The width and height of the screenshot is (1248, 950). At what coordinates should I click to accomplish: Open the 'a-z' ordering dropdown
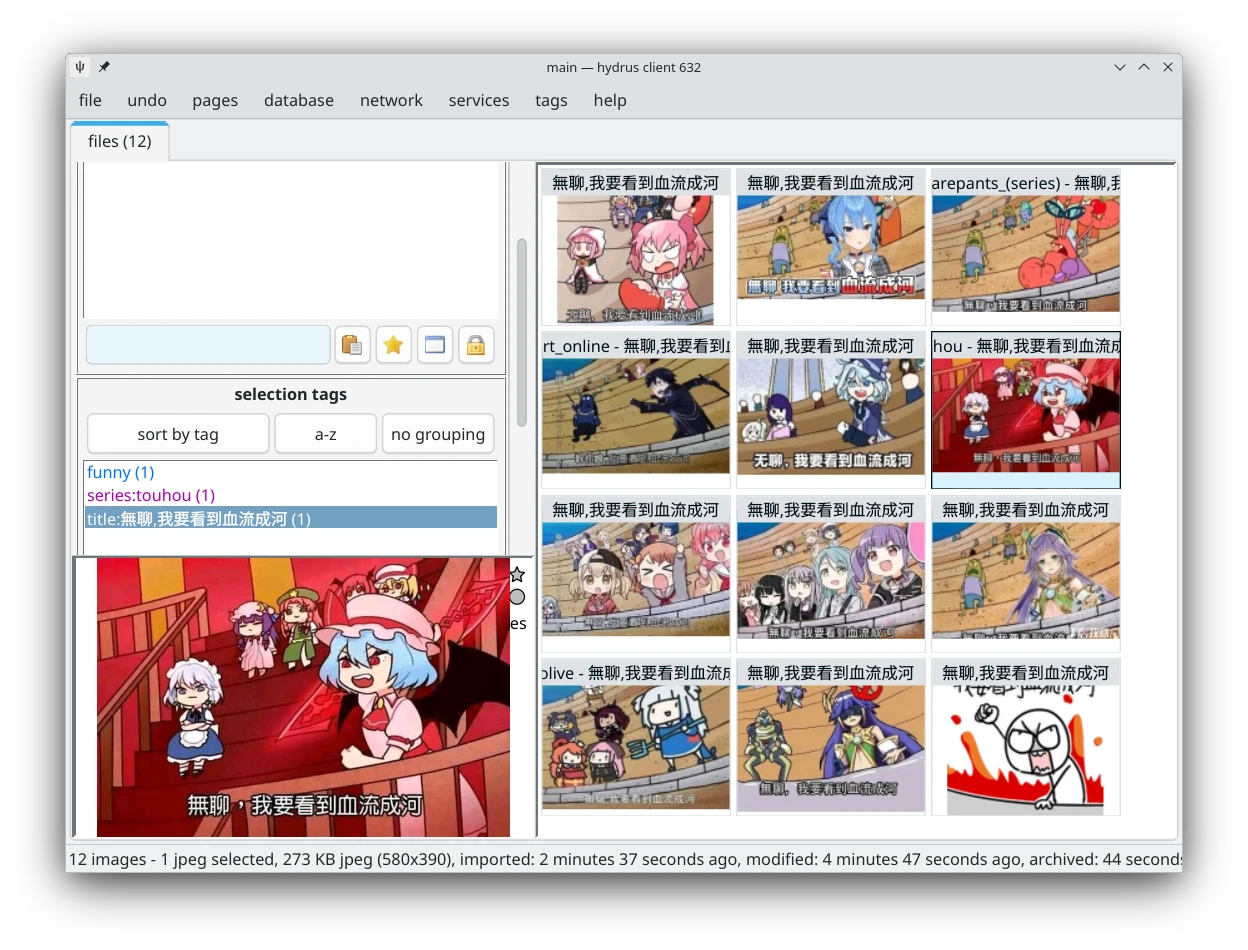325,433
